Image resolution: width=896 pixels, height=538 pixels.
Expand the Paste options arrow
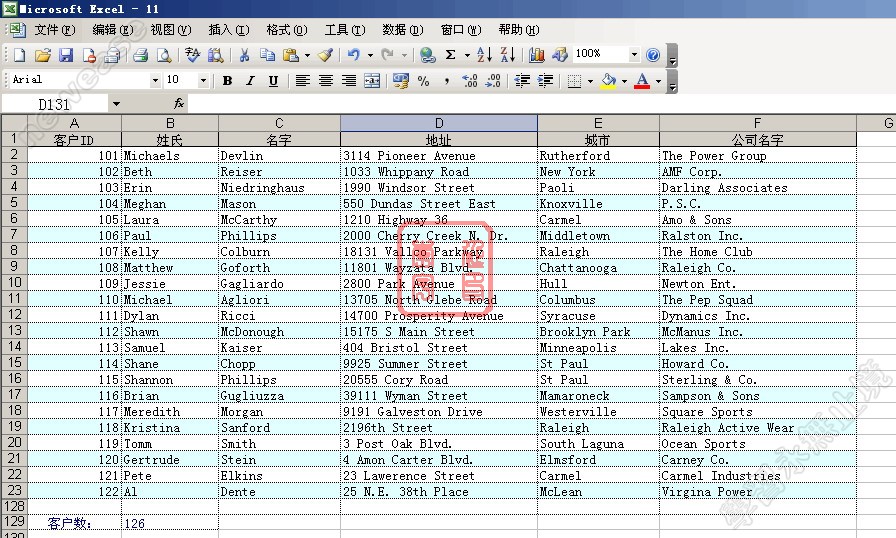click(x=307, y=55)
